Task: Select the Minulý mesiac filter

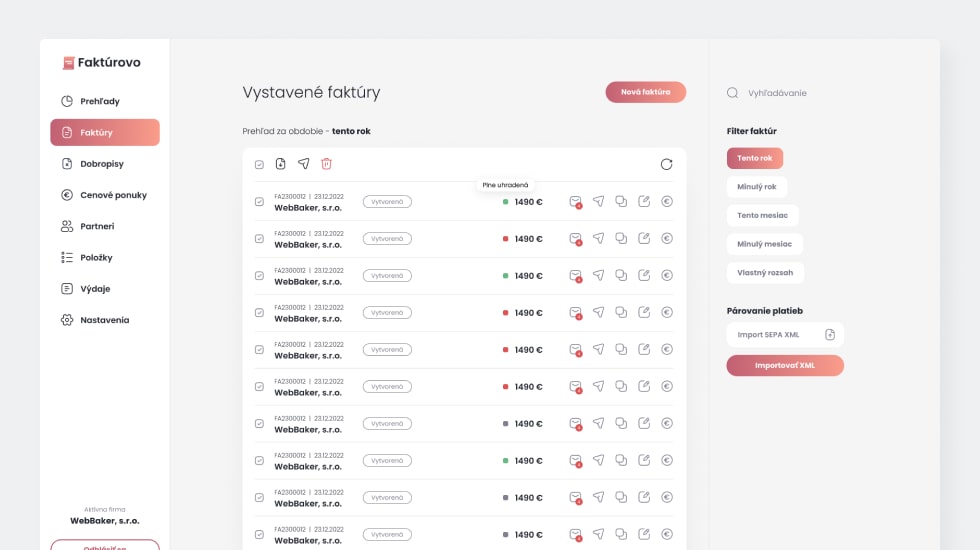Action: pyautogui.click(x=764, y=244)
